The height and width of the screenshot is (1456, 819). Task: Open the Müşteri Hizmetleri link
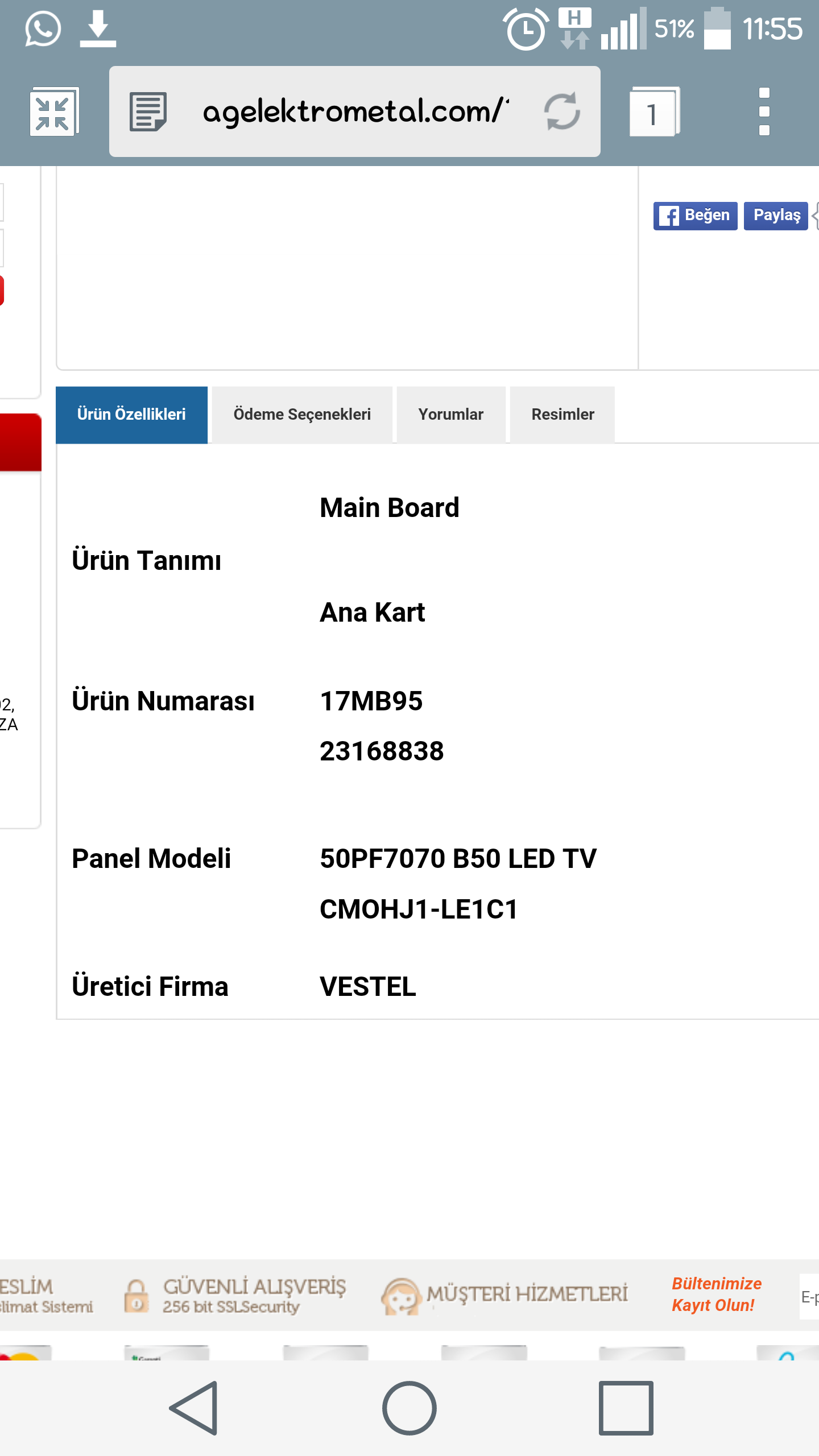[527, 1294]
